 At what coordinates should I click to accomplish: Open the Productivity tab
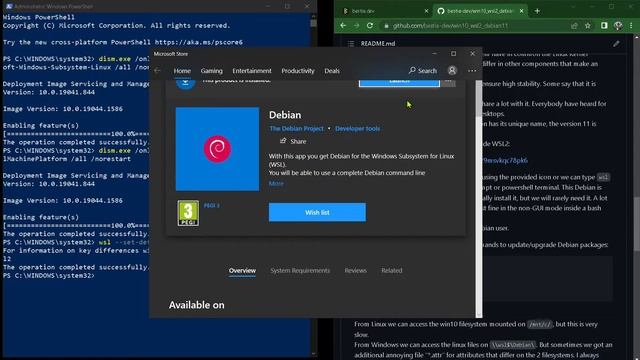(298, 71)
